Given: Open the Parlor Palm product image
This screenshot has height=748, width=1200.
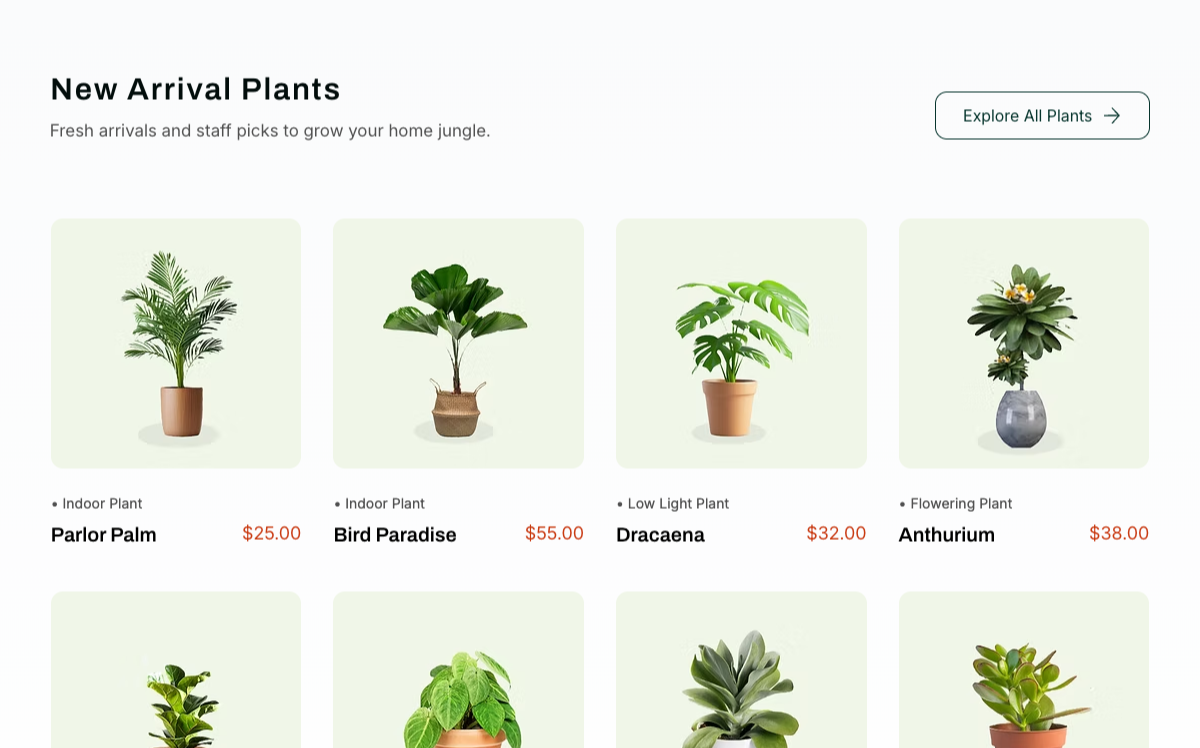Looking at the screenshot, I should (x=176, y=343).
